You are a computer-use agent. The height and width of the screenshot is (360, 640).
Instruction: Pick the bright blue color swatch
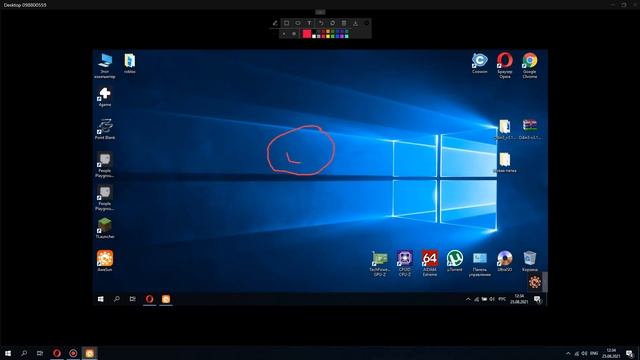[x=337, y=36]
